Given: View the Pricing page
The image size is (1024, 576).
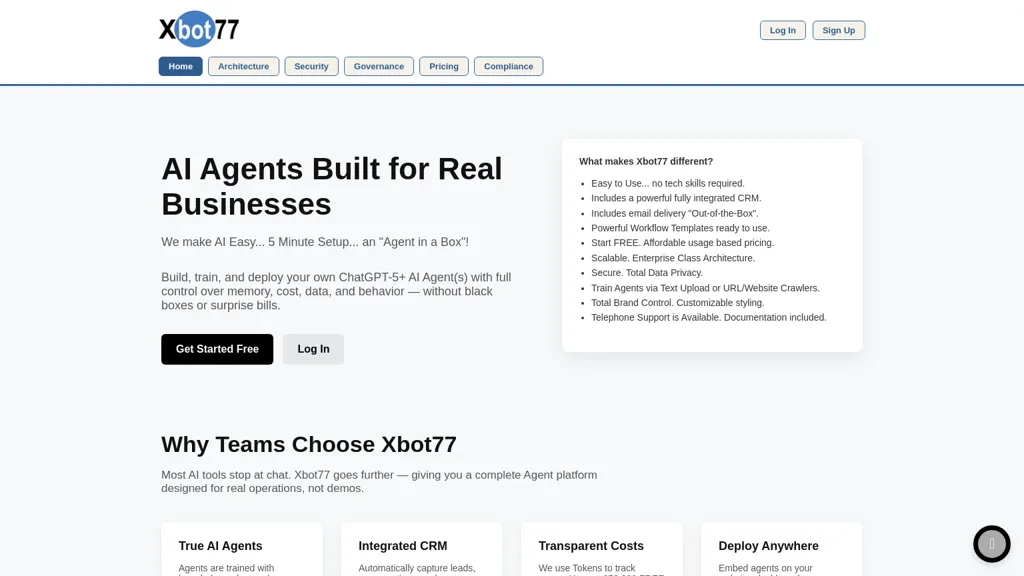Looking at the screenshot, I should pos(444,66).
